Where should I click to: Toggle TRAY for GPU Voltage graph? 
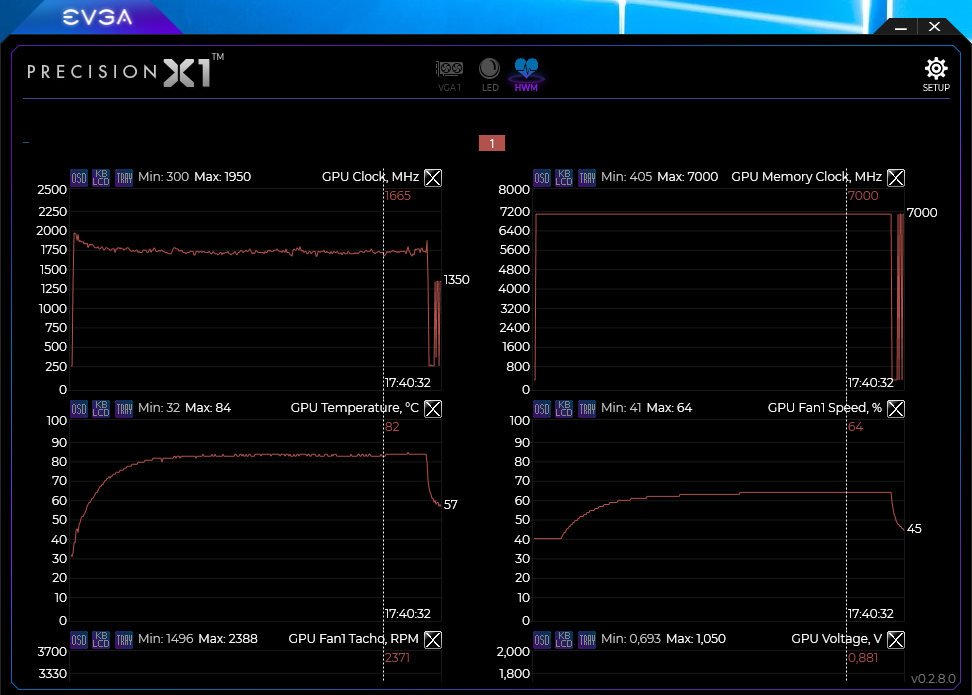tap(587, 639)
